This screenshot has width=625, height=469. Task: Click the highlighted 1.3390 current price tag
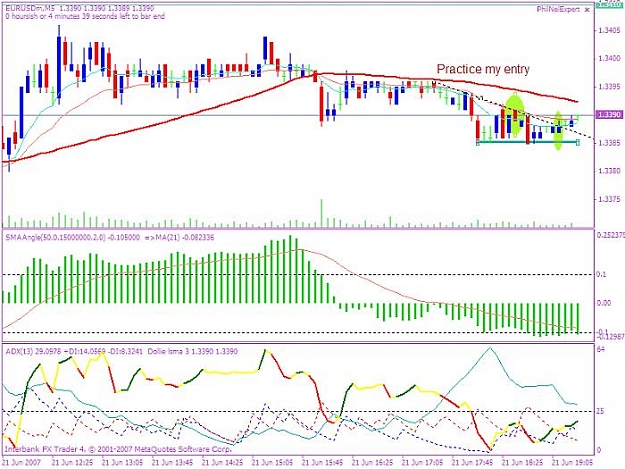click(x=609, y=115)
